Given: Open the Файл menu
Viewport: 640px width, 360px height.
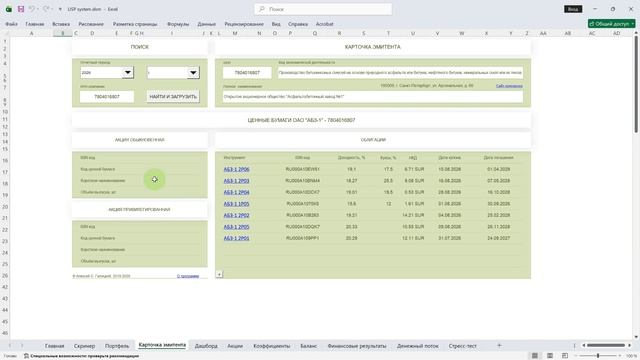Looking at the screenshot, I should click(11, 24).
